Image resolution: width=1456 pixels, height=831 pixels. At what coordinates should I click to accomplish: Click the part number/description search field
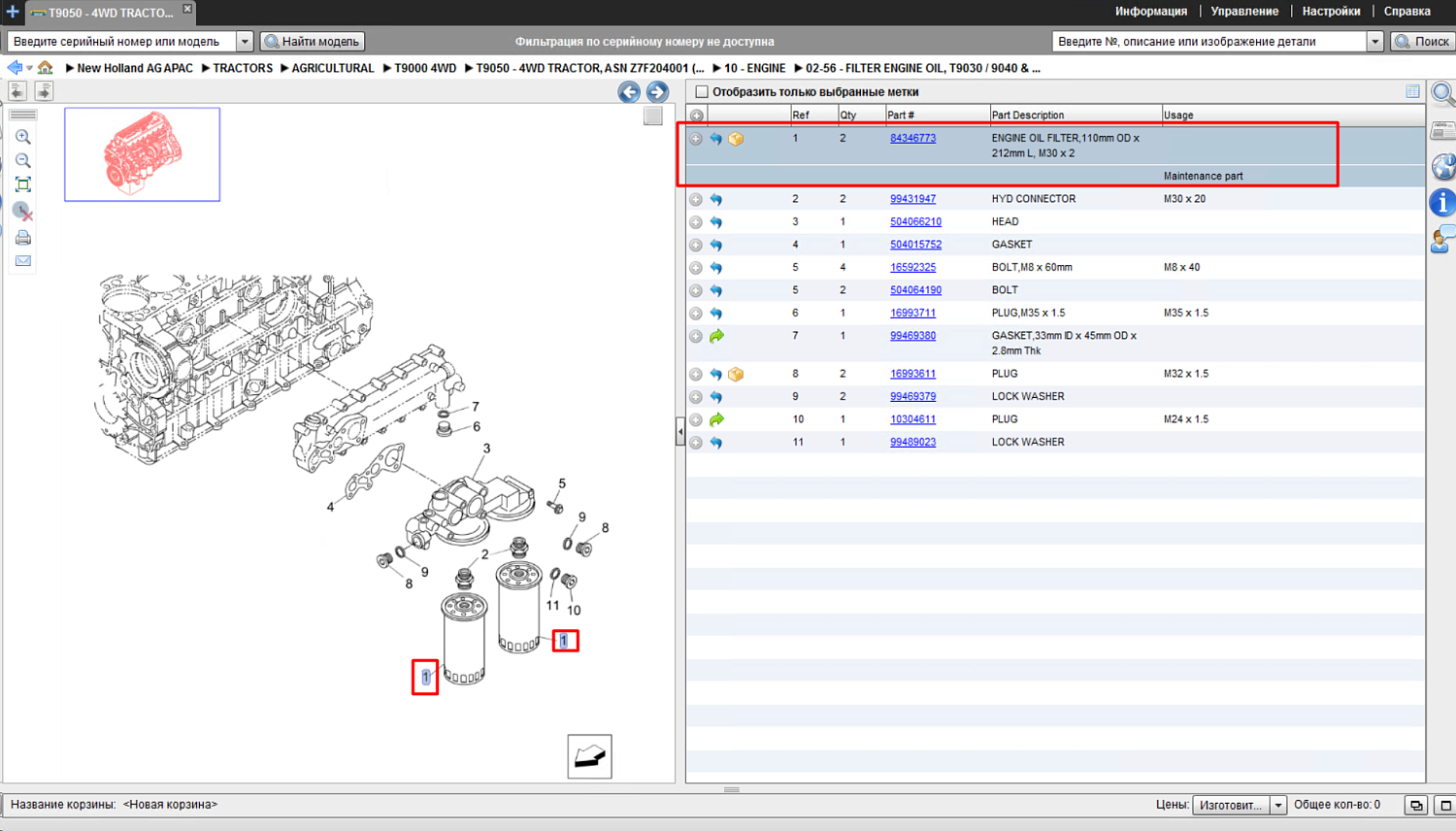tap(1209, 42)
